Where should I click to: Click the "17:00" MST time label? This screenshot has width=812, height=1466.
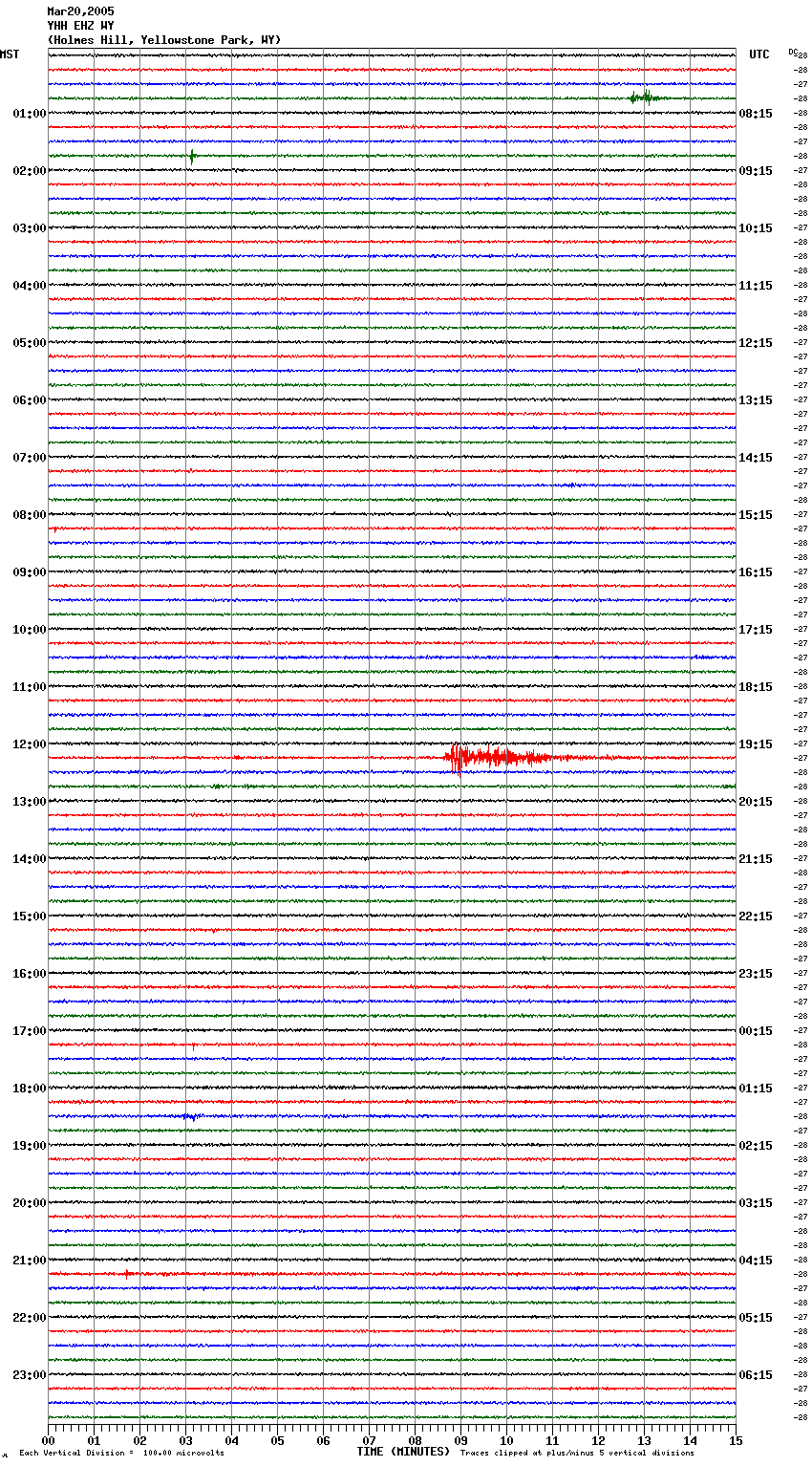tap(30, 1031)
